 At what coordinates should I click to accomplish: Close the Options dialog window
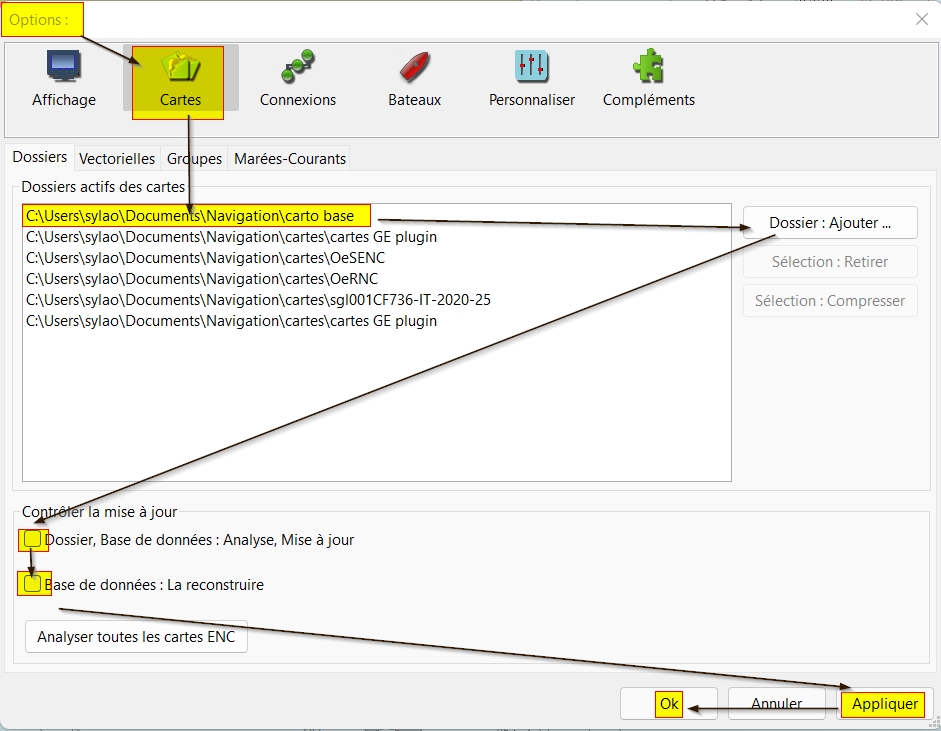pos(922,19)
